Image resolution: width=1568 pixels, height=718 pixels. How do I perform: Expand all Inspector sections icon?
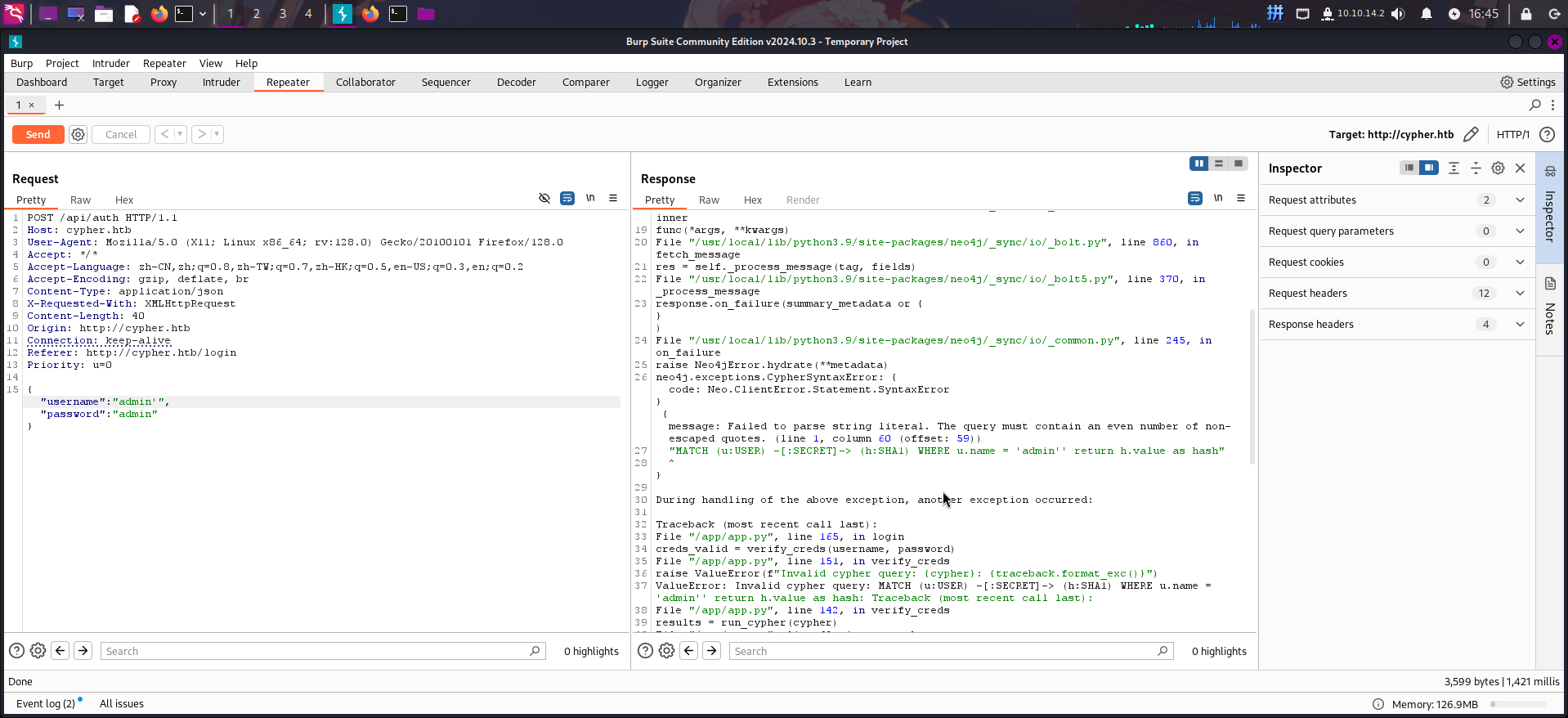click(x=1454, y=168)
